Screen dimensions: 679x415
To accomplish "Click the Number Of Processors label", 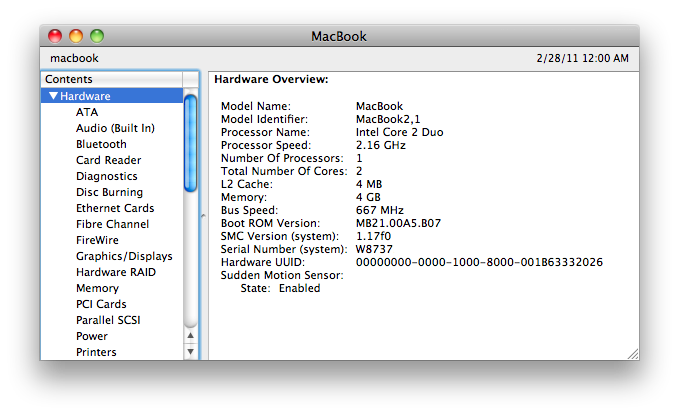I will tap(282, 158).
